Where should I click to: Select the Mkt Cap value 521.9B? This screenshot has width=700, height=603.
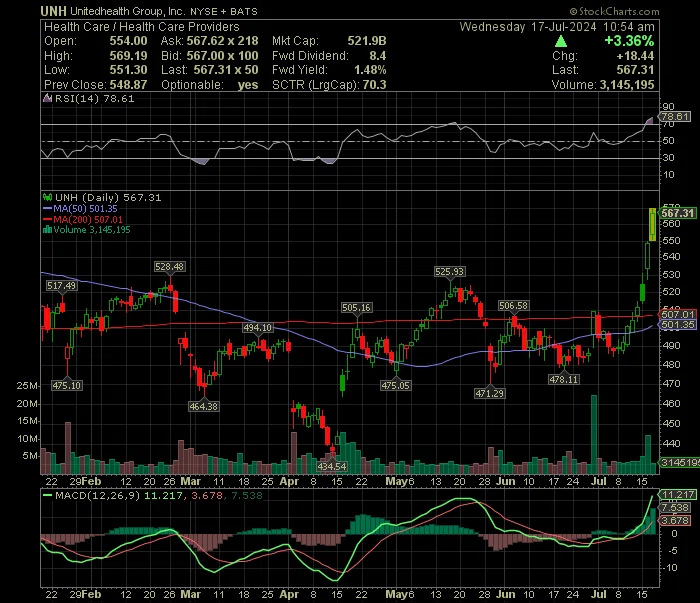click(x=367, y=41)
